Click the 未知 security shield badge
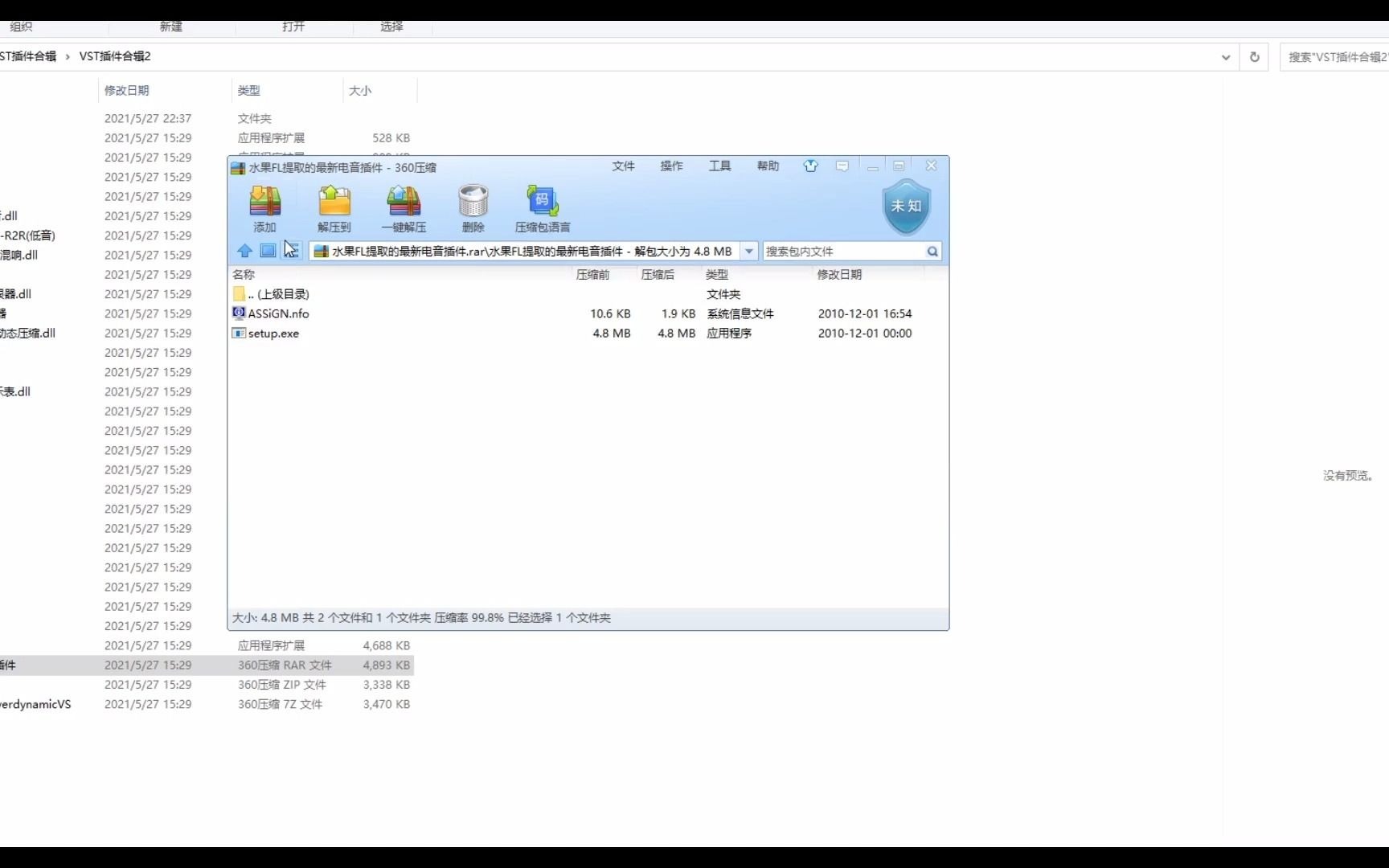Image resolution: width=1389 pixels, height=868 pixels. coord(906,207)
